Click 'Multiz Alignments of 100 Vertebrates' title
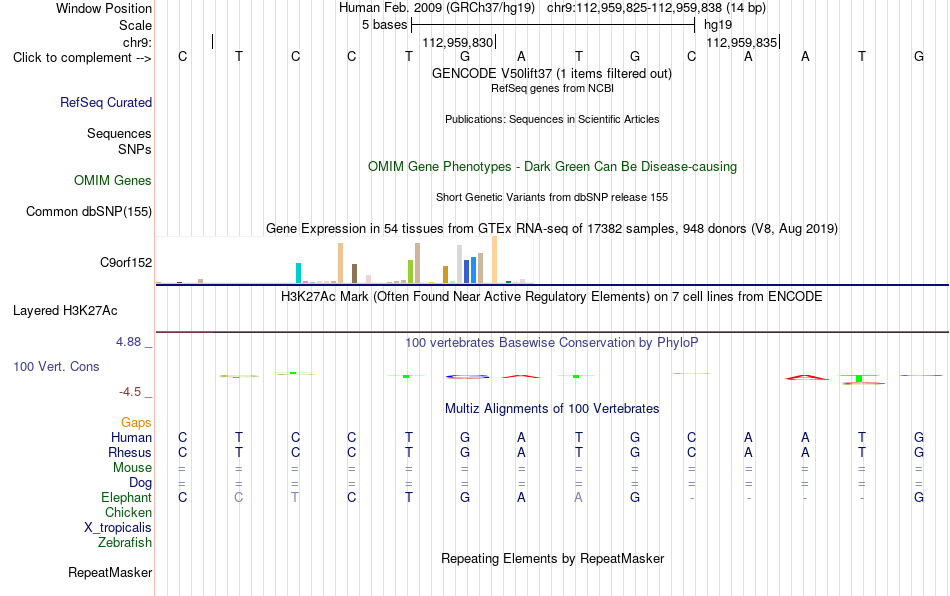Viewport: 950px width, 596px height. point(552,408)
